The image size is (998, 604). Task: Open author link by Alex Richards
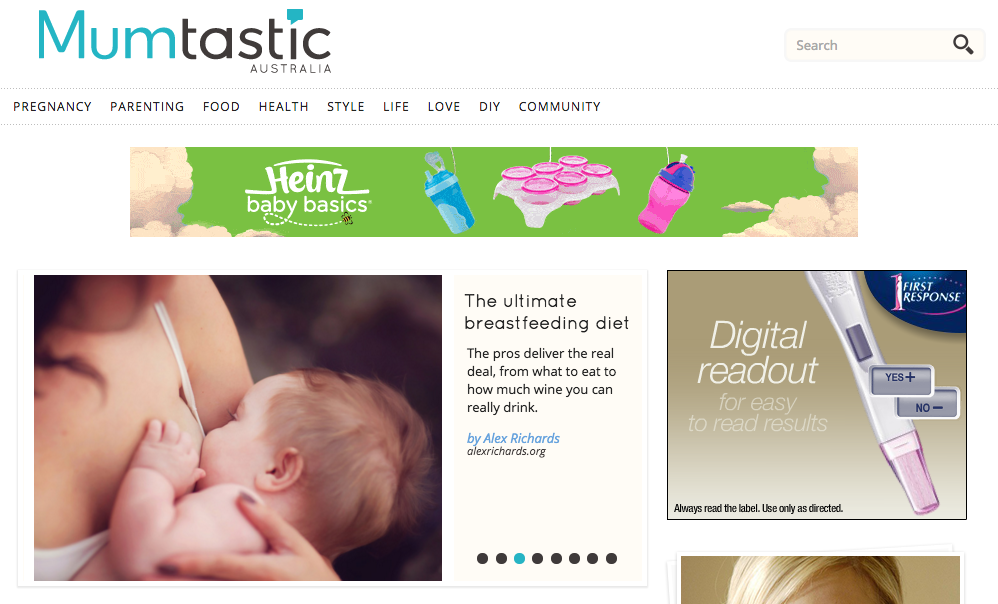513,439
